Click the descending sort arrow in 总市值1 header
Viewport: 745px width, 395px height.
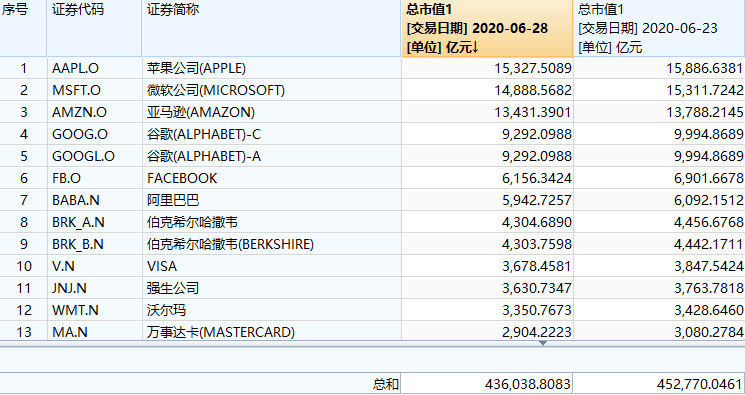pos(476,48)
